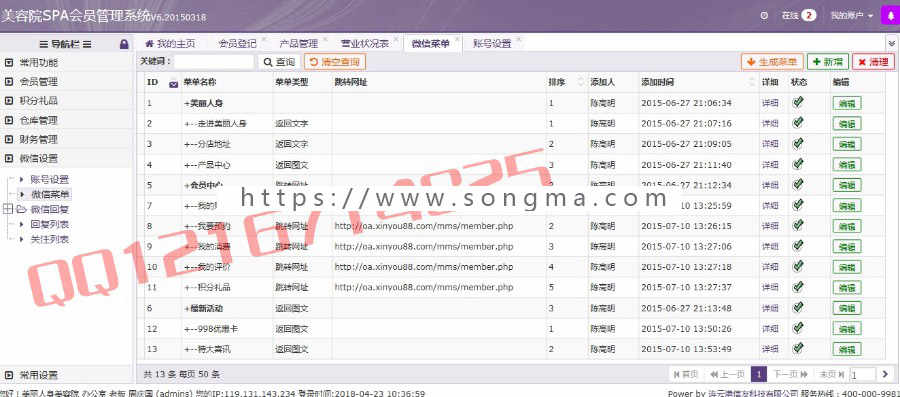Screen dimensions: 900x397
Task: Toggle status checkmark for row +最新活动
Action: (x=798, y=308)
